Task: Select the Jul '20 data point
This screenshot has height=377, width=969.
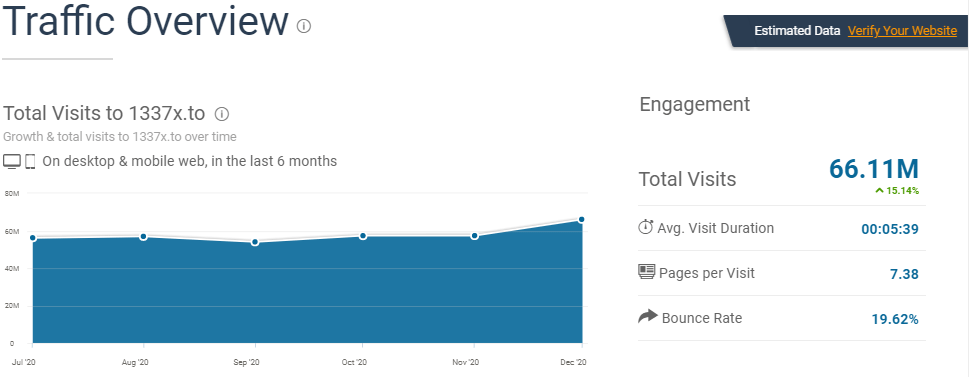Action: point(33,238)
